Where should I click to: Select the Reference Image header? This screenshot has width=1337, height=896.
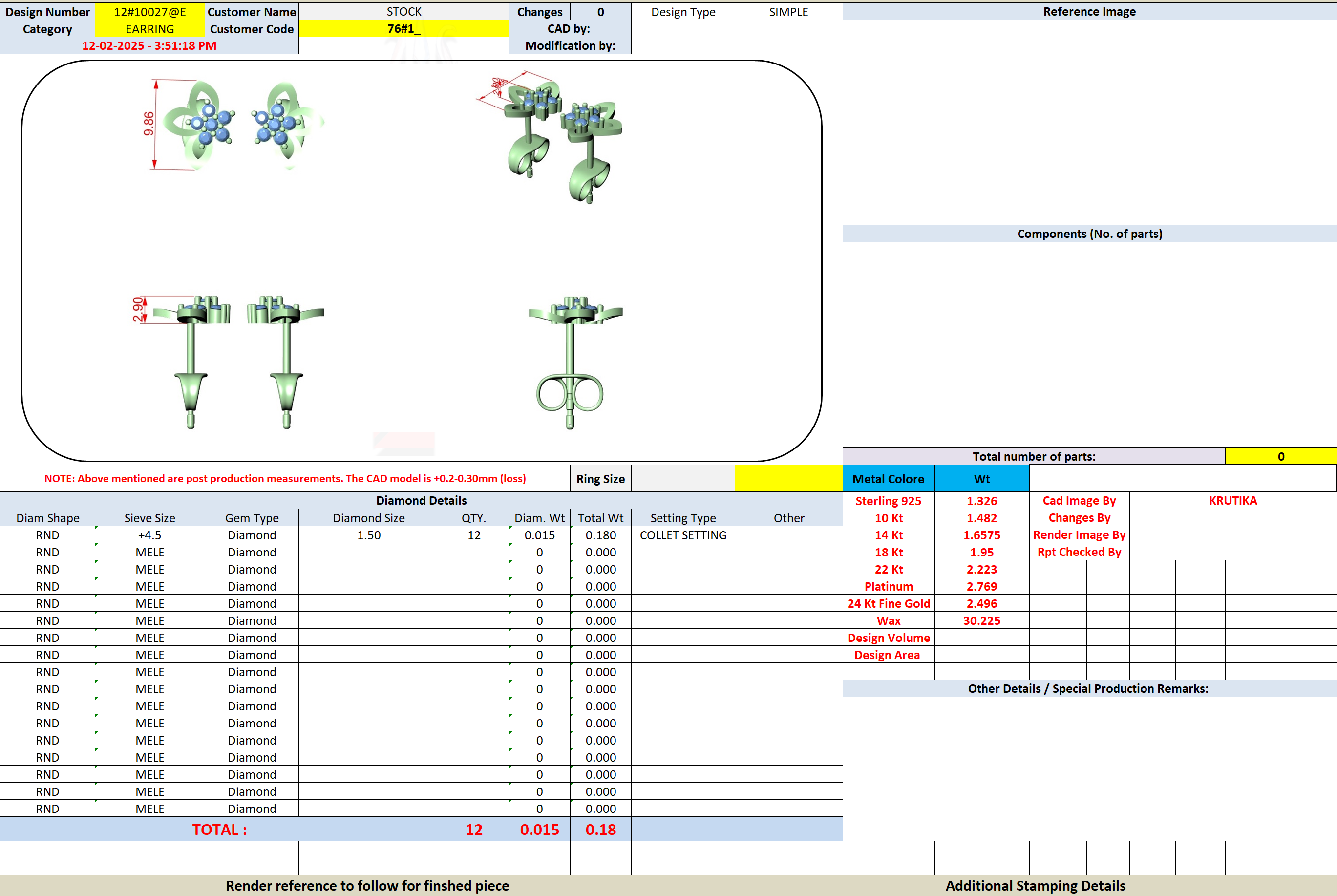pyautogui.click(x=1089, y=11)
